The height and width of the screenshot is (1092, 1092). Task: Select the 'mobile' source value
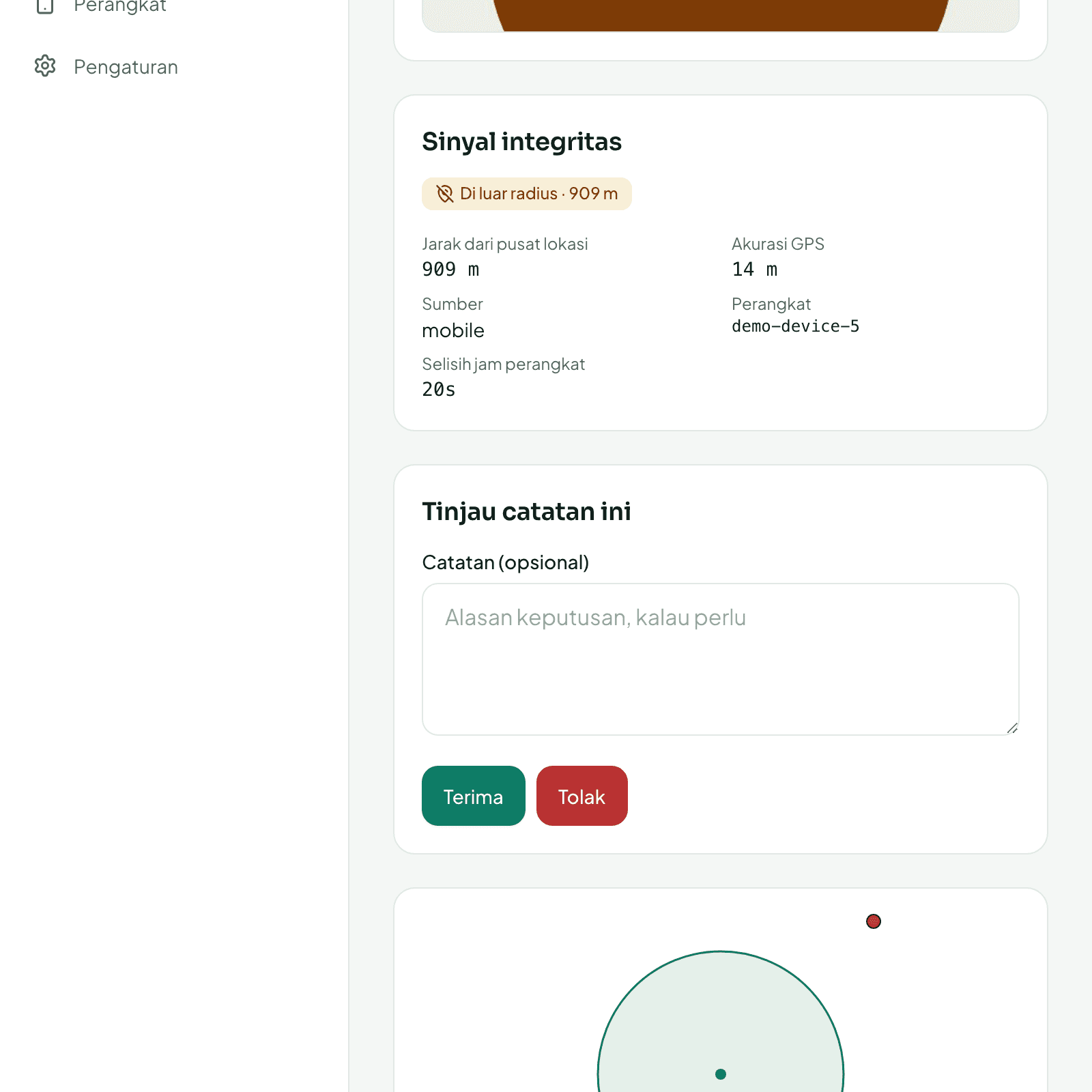point(453,330)
